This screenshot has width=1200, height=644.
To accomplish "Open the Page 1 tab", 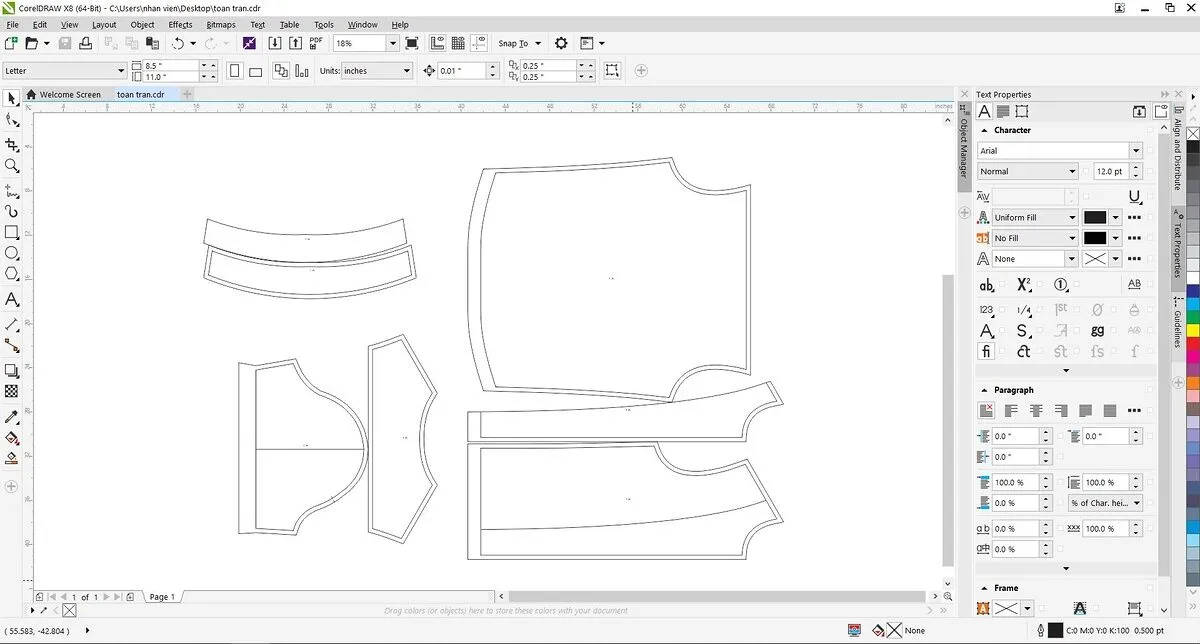I will click(162, 597).
